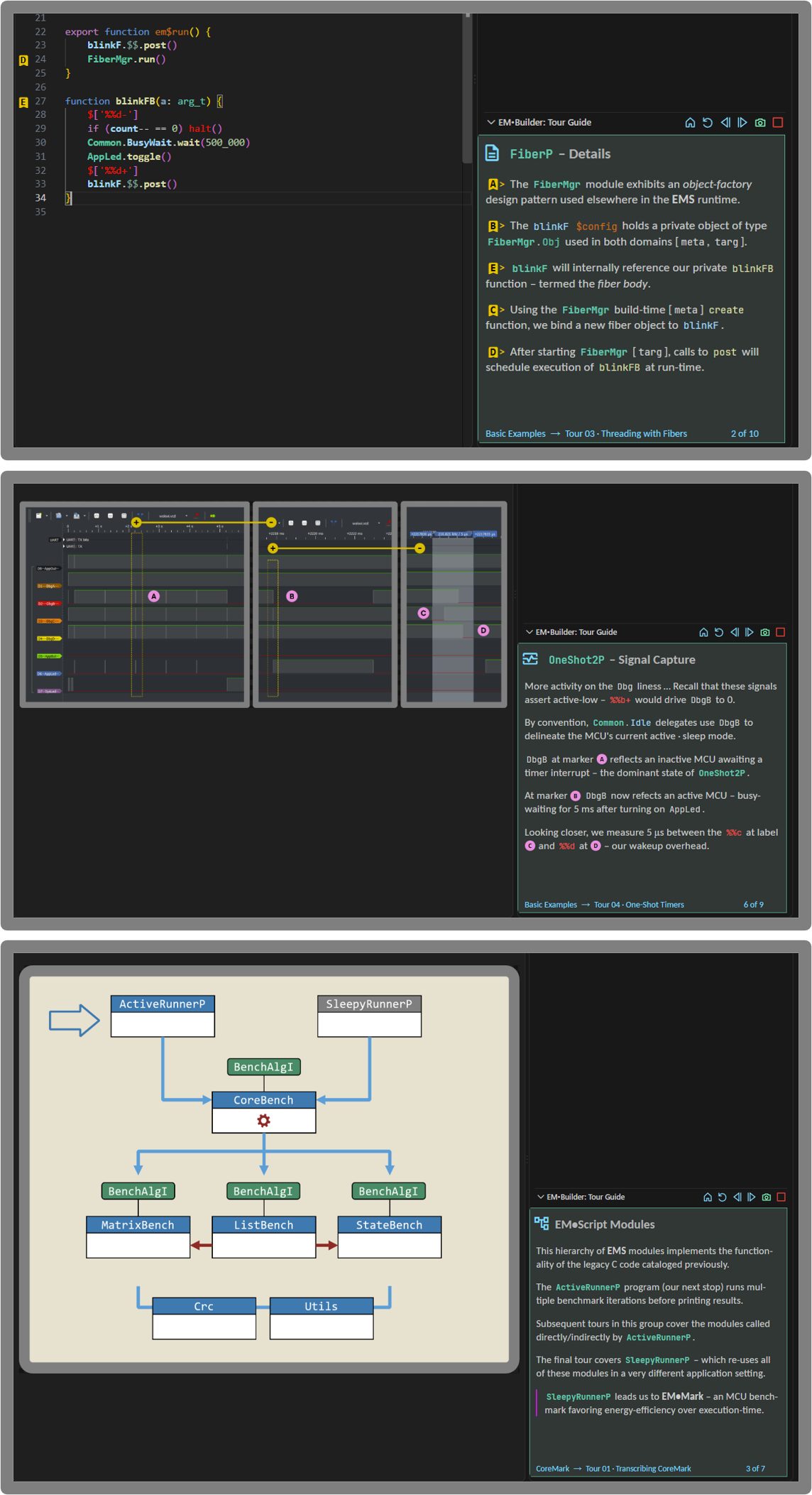812x1495 pixels.
Task: Click the time ruler in the first waveform capture
Action: [x=155, y=528]
